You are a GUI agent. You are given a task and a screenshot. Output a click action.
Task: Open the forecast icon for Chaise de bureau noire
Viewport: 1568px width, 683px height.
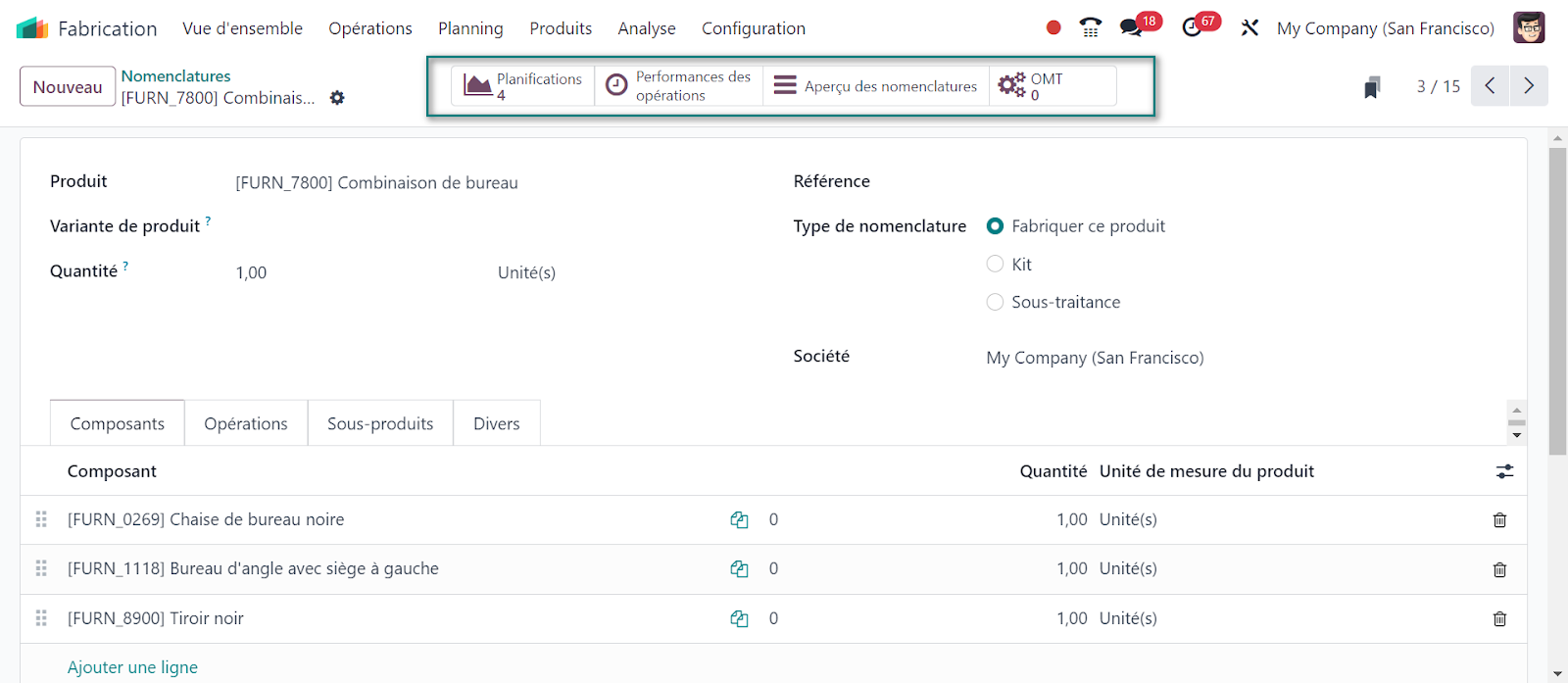point(739,520)
